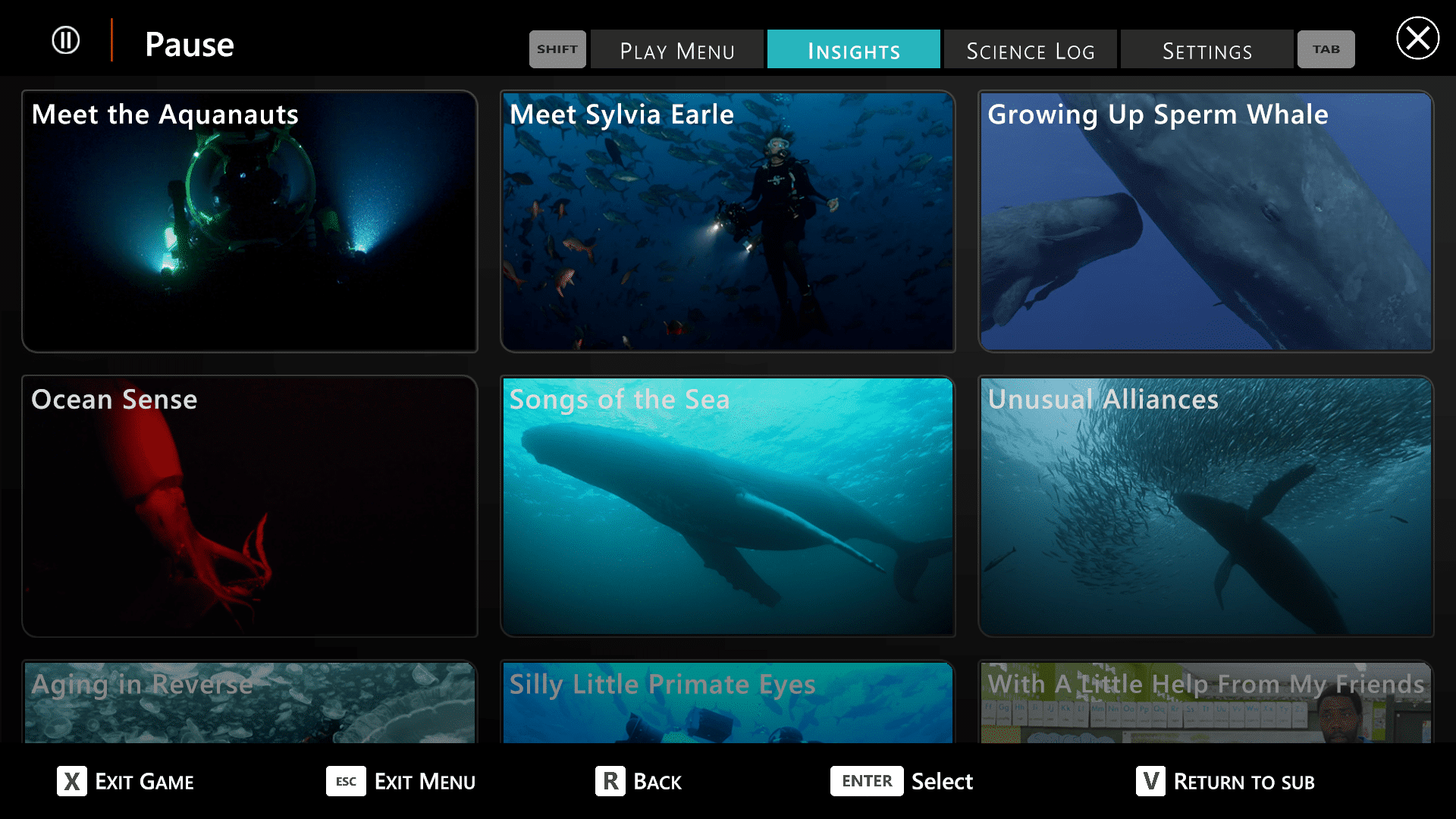Open the Ocean Sense insight card
The width and height of the screenshot is (1456, 819).
(250, 507)
